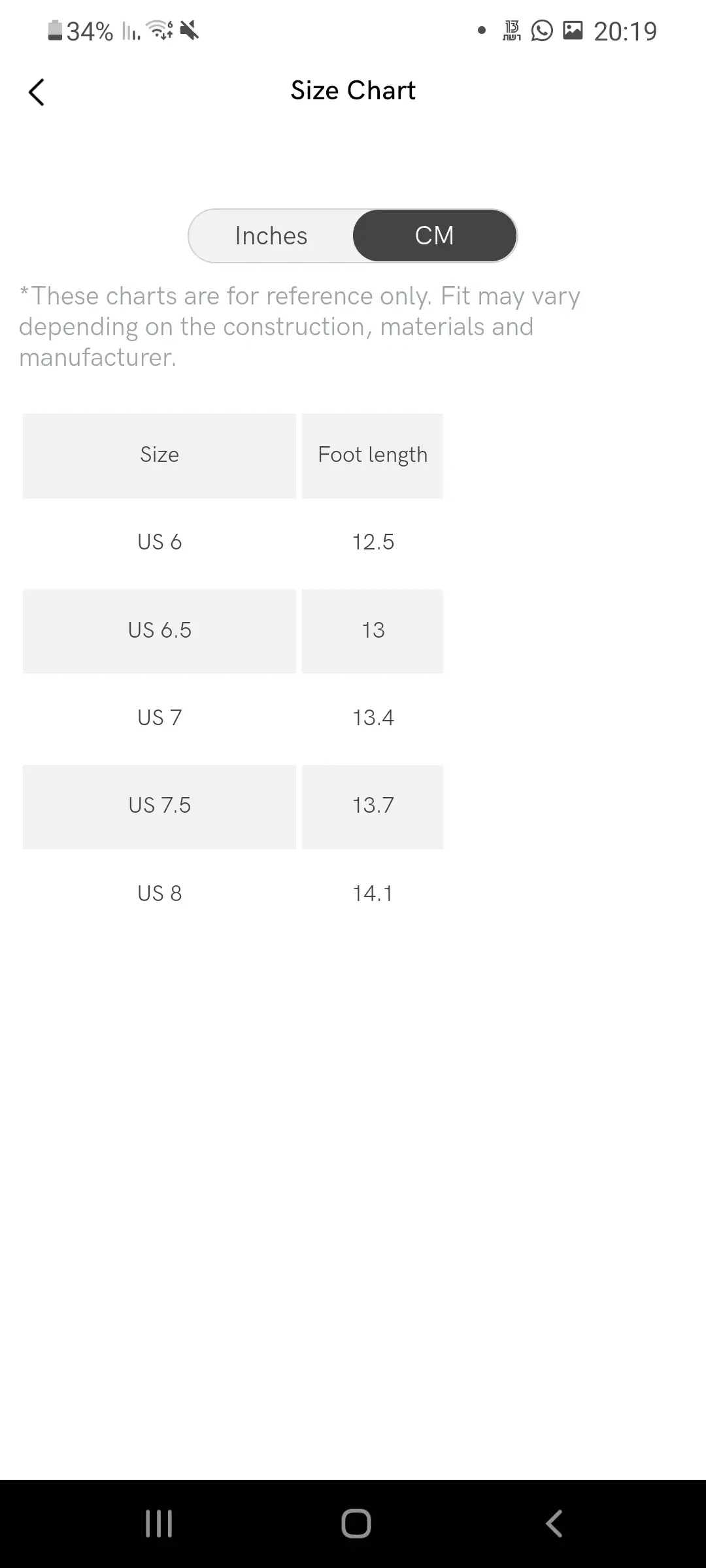The width and height of the screenshot is (706, 1568).
Task: Select the US 6 size row
Action: [x=160, y=542]
